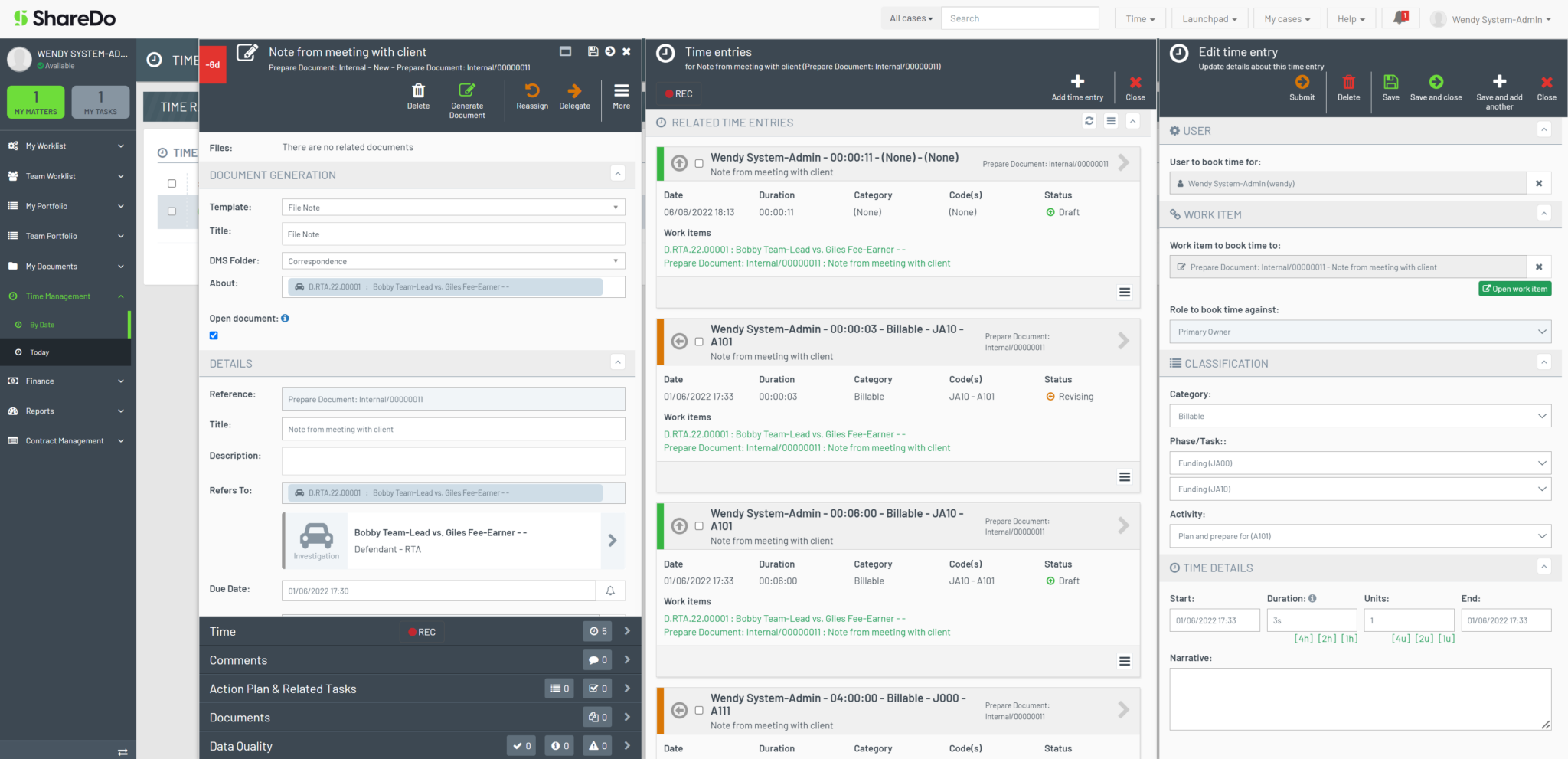This screenshot has height=759, width=1568.
Task: Click the Generate Document icon
Action: [467, 91]
